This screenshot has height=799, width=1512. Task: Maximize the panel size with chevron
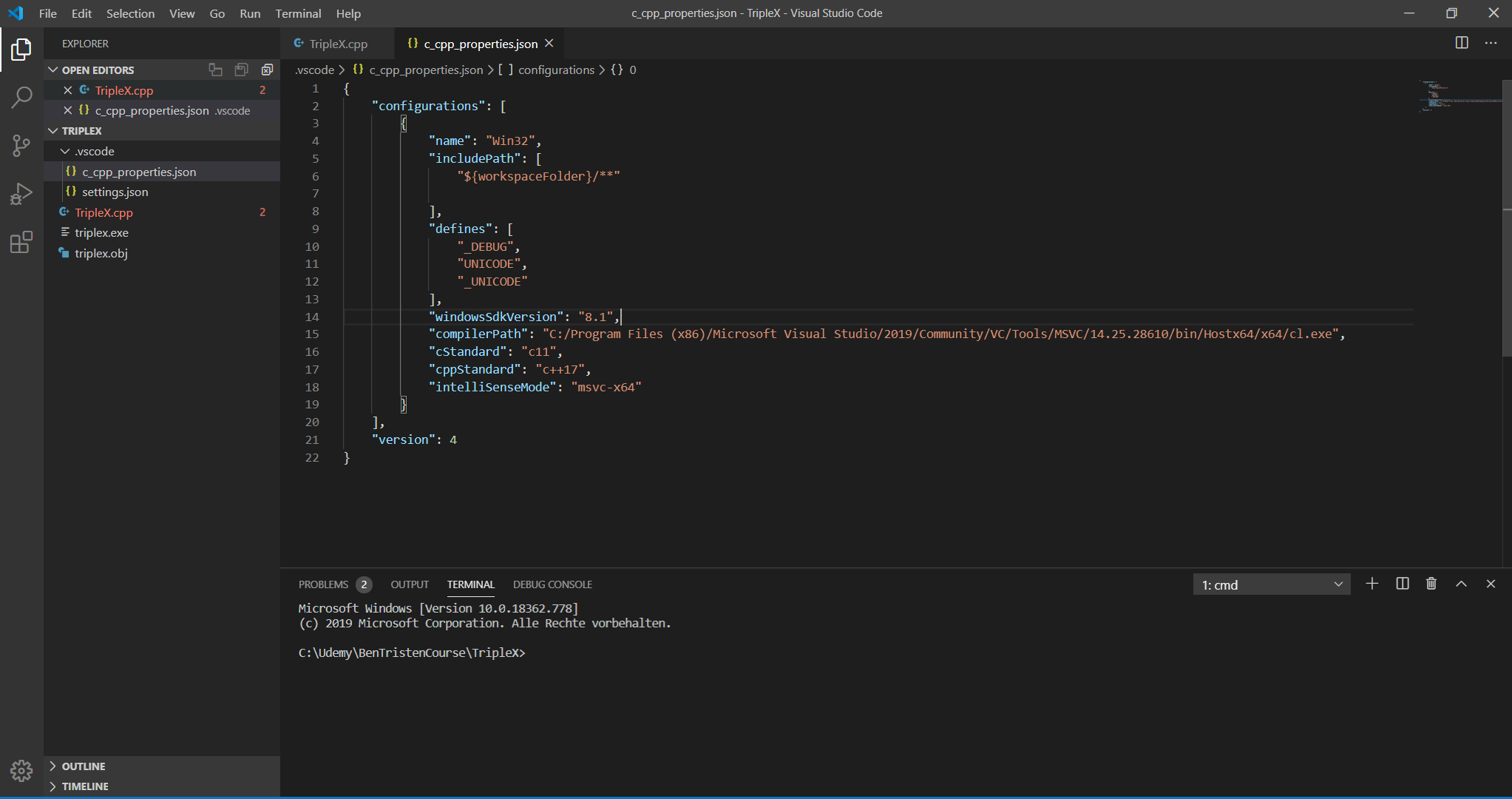pyautogui.click(x=1461, y=584)
